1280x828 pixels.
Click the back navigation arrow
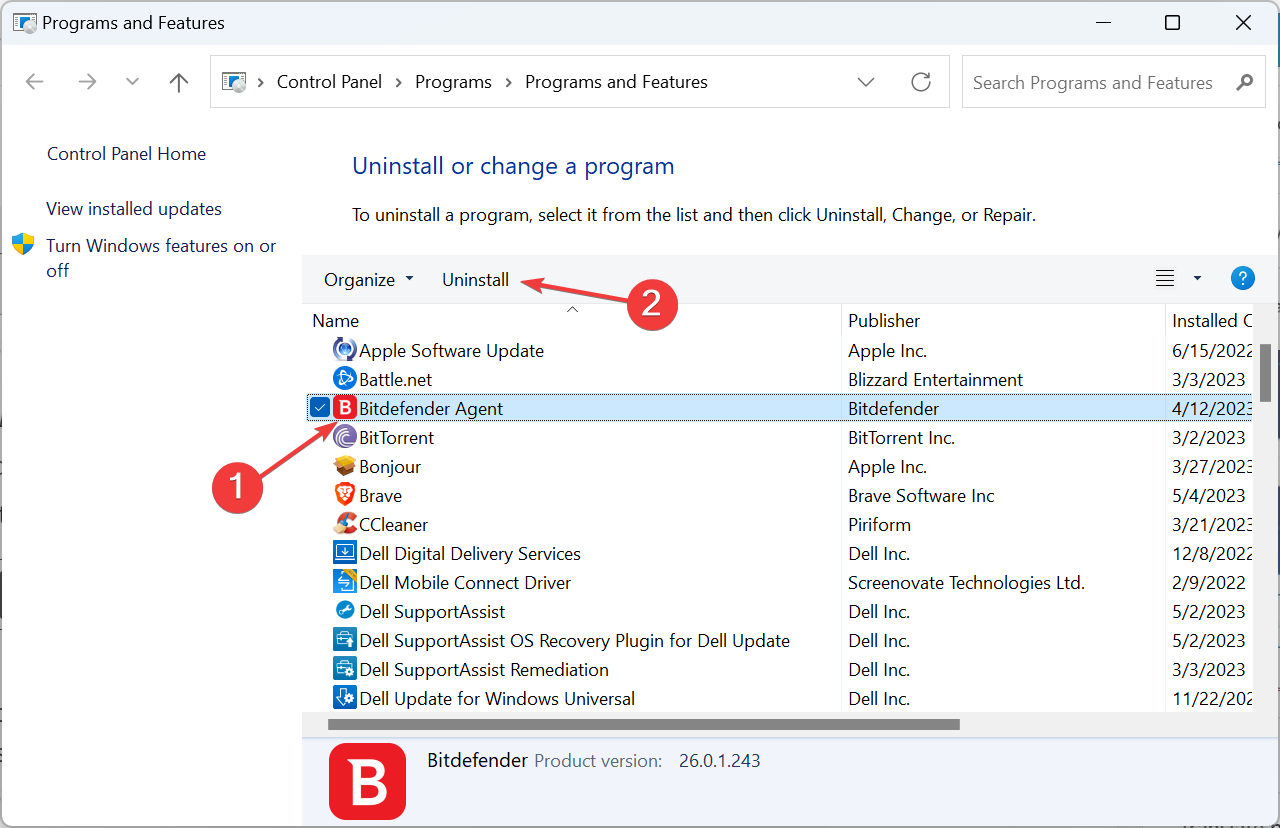[x=34, y=82]
